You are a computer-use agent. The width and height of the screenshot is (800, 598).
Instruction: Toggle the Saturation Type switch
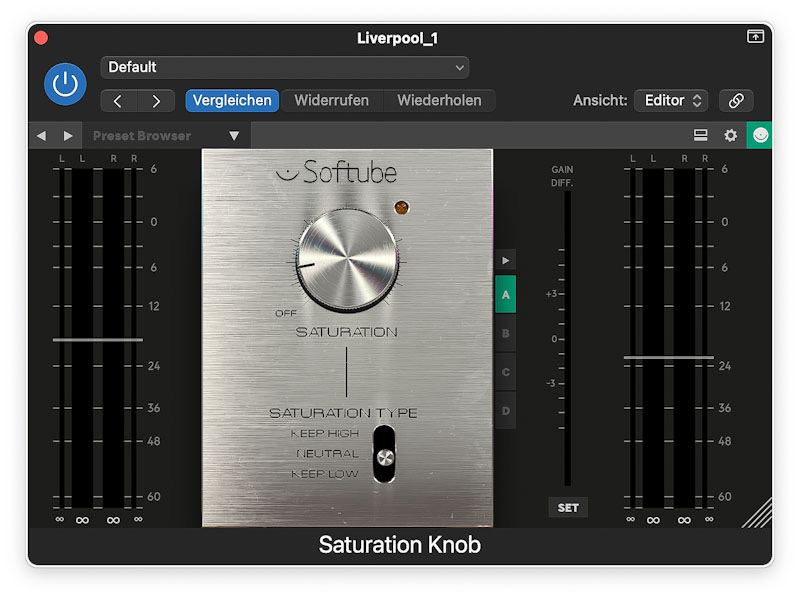click(x=384, y=454)
